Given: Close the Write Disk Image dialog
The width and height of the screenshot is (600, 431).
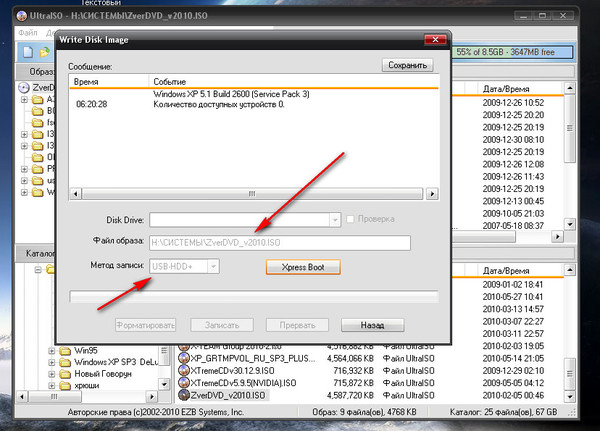Looking at the screenshot, I should tap(435, 39).
